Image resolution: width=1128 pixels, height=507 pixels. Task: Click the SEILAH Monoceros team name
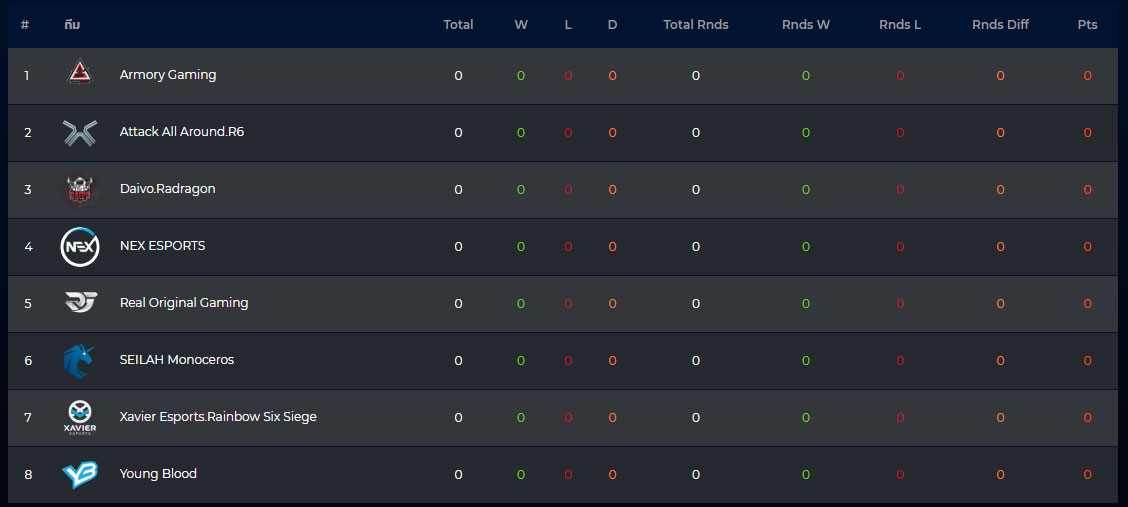(x=177, y=360)
